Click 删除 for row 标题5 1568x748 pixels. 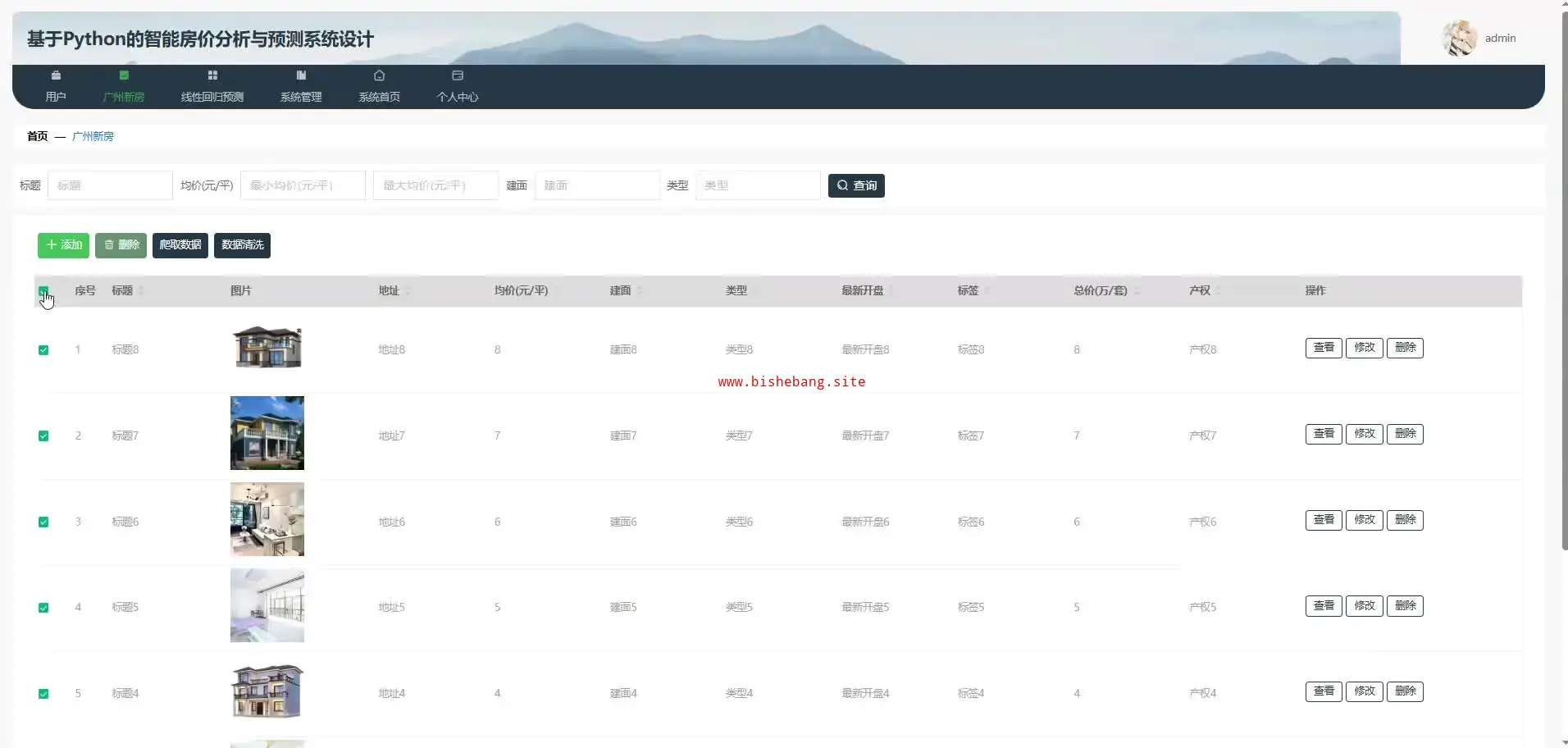tap(1405, 606)
